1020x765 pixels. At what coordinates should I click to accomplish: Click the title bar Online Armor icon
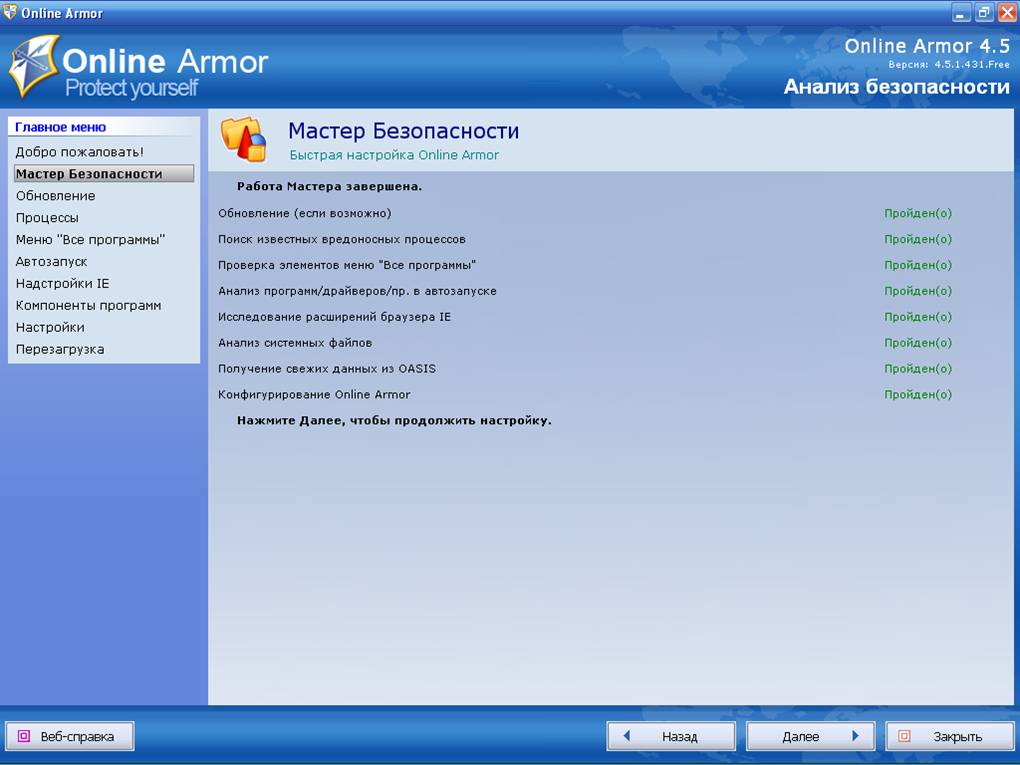coord(10,12)
